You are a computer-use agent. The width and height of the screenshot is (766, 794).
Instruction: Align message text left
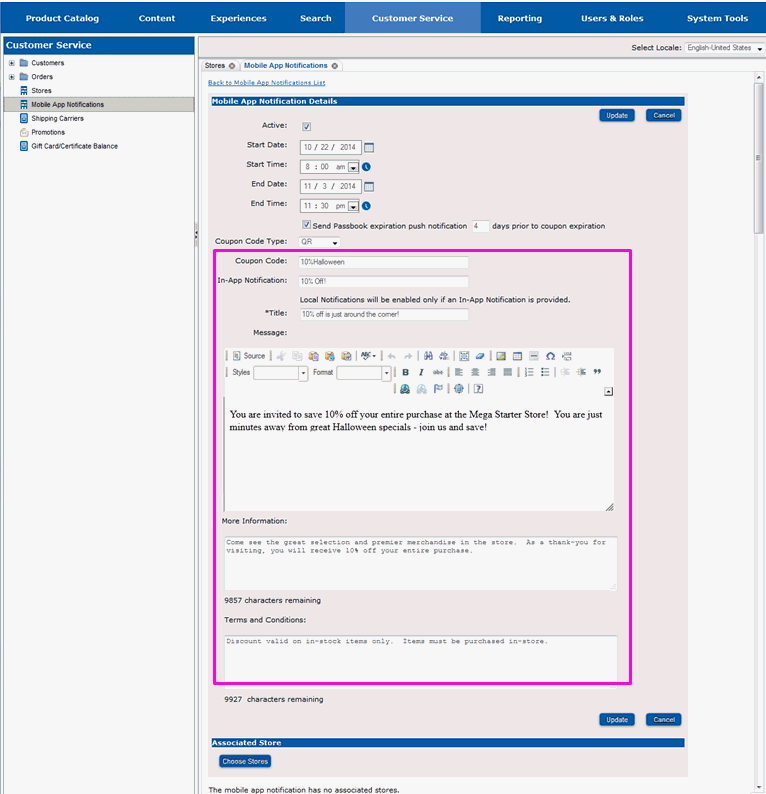(459, 372)
